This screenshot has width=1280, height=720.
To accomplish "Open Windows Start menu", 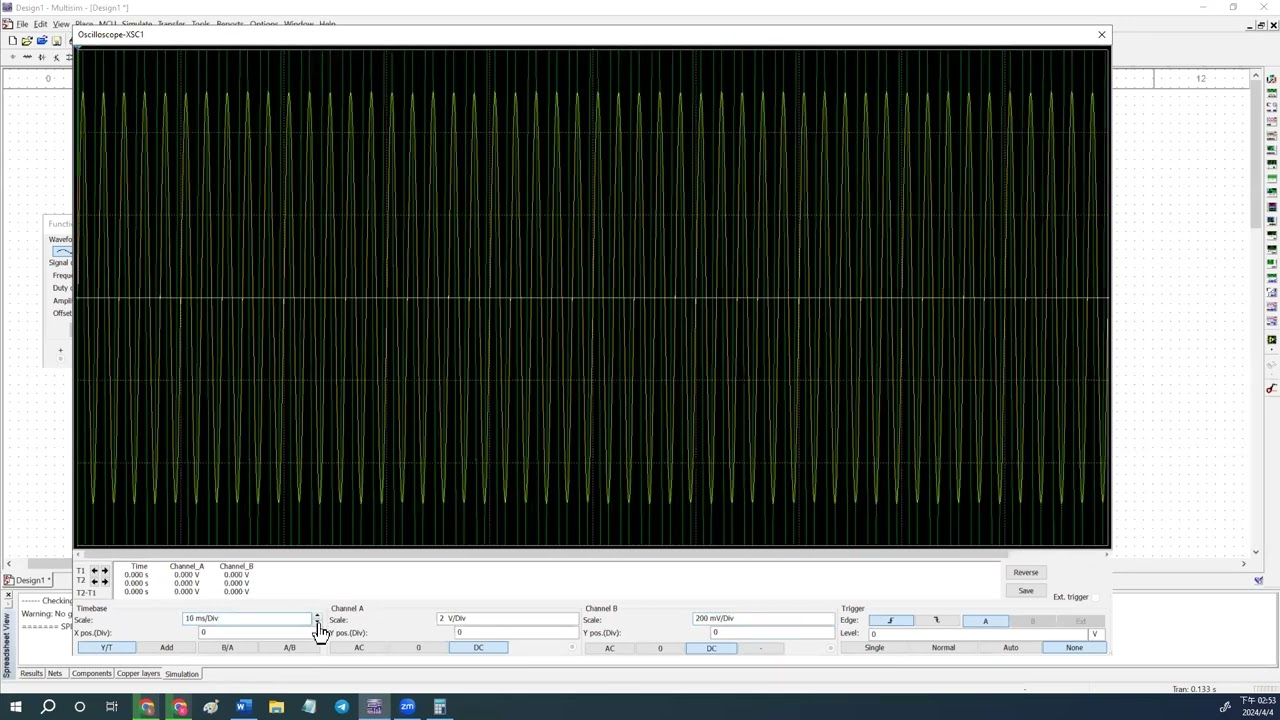I will click(15, 707).
